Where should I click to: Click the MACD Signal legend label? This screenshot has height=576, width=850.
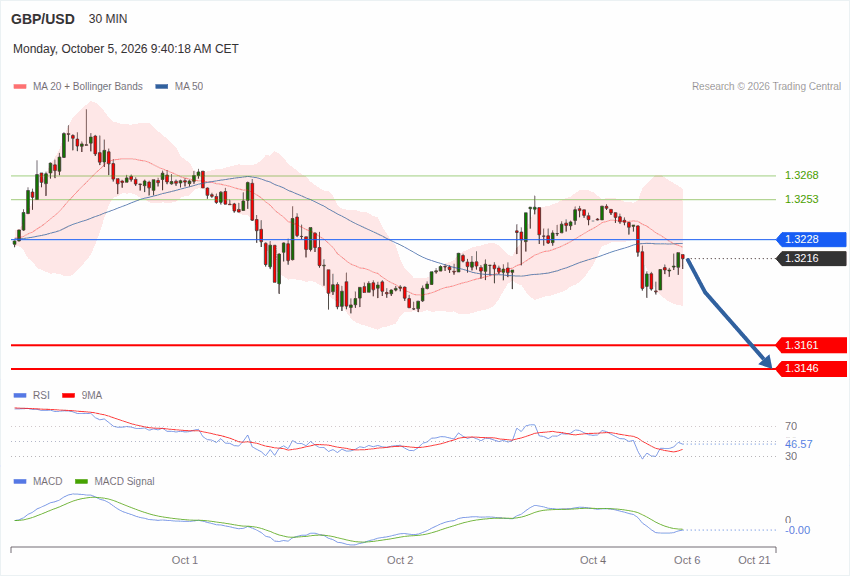click(x=124, y=482)
